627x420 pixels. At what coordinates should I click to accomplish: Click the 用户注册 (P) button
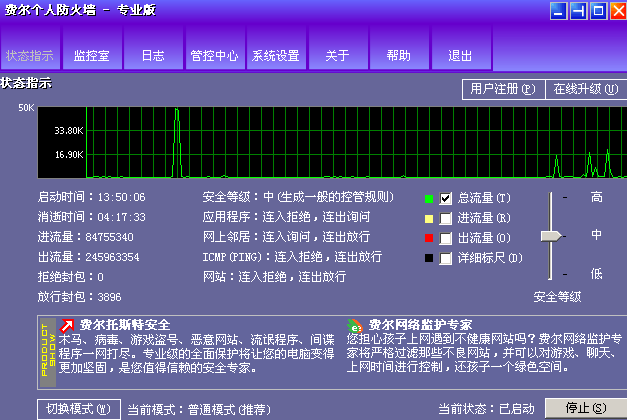[x=503, y=89]
